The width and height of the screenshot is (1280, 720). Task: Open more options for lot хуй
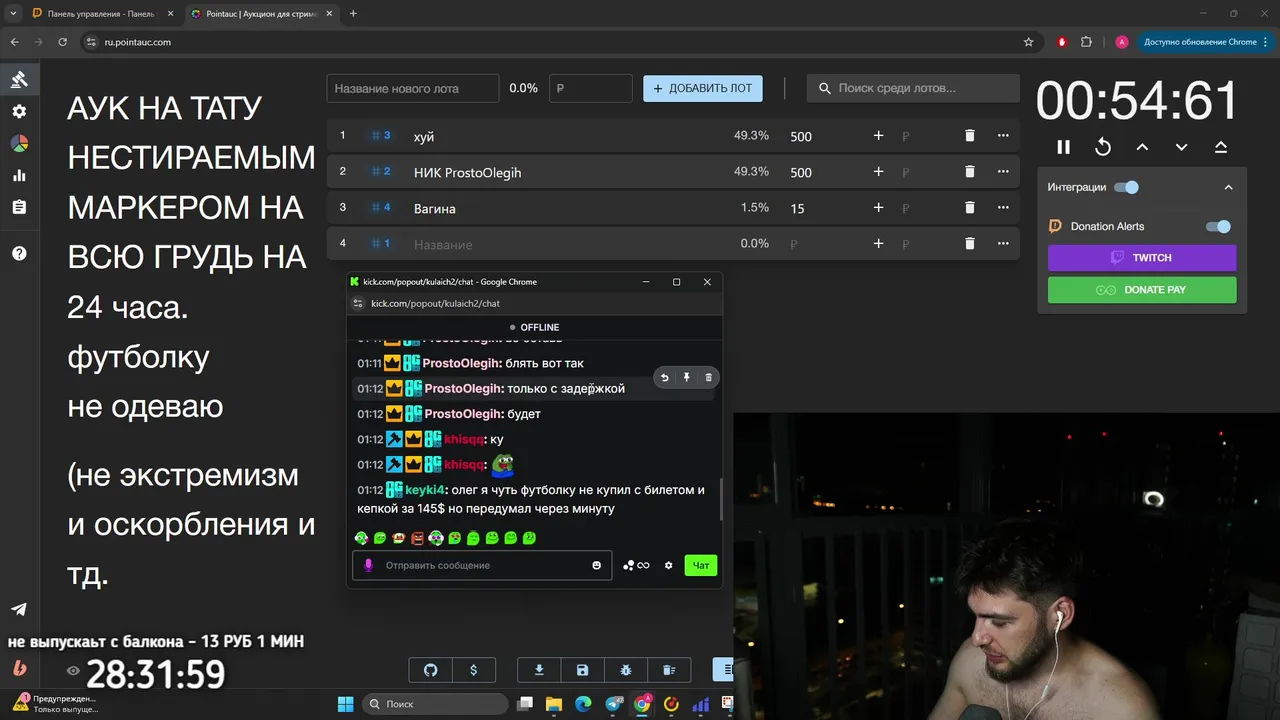coord(1003,136)
